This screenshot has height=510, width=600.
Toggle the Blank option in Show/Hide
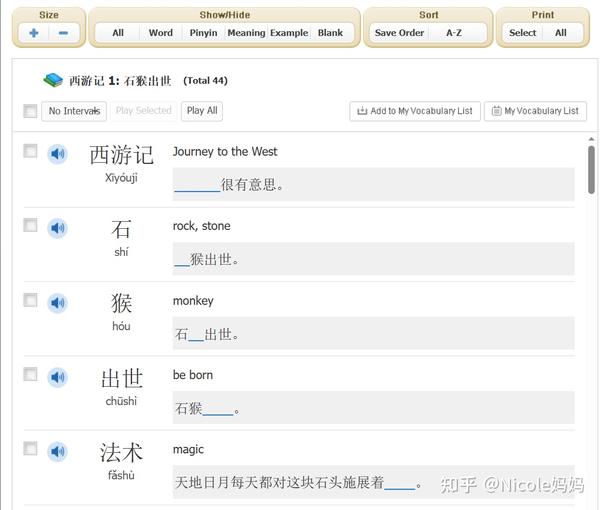(330, 33)
